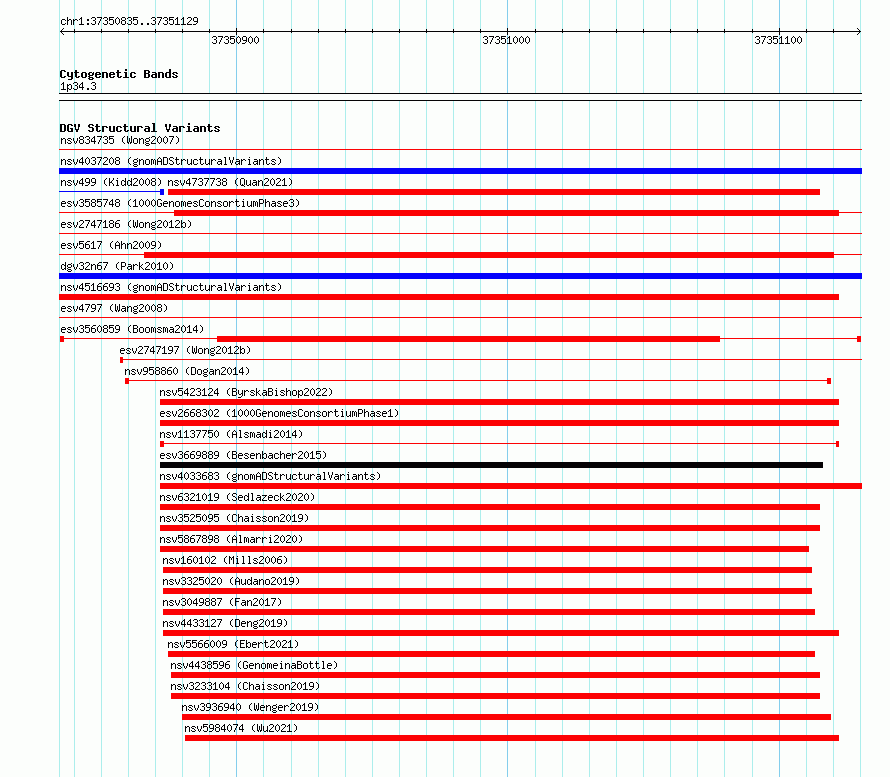Click the red bar under nsv3936940
The image size is (890, 777).
tap(506, 717)
